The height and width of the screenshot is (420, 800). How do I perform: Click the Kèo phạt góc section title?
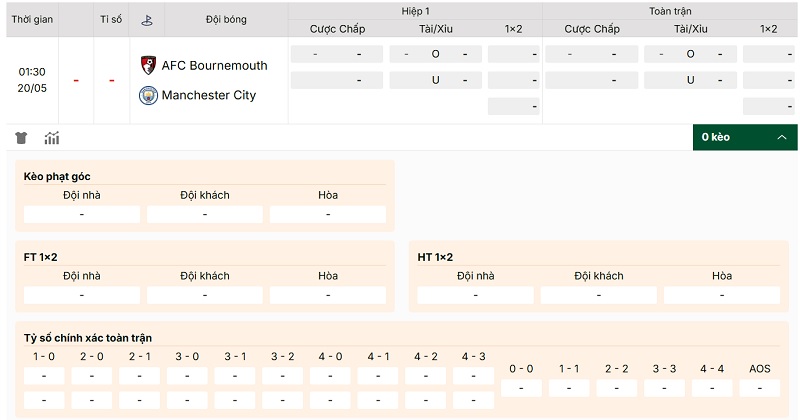click(x=57, y=177)
